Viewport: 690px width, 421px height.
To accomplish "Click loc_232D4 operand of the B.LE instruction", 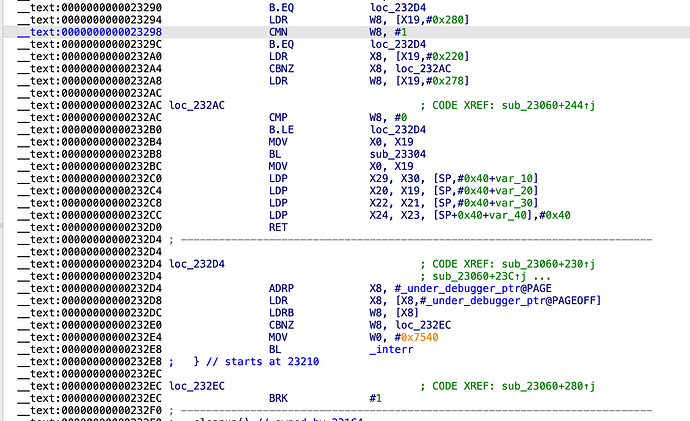I will click(x=397, y=130).
